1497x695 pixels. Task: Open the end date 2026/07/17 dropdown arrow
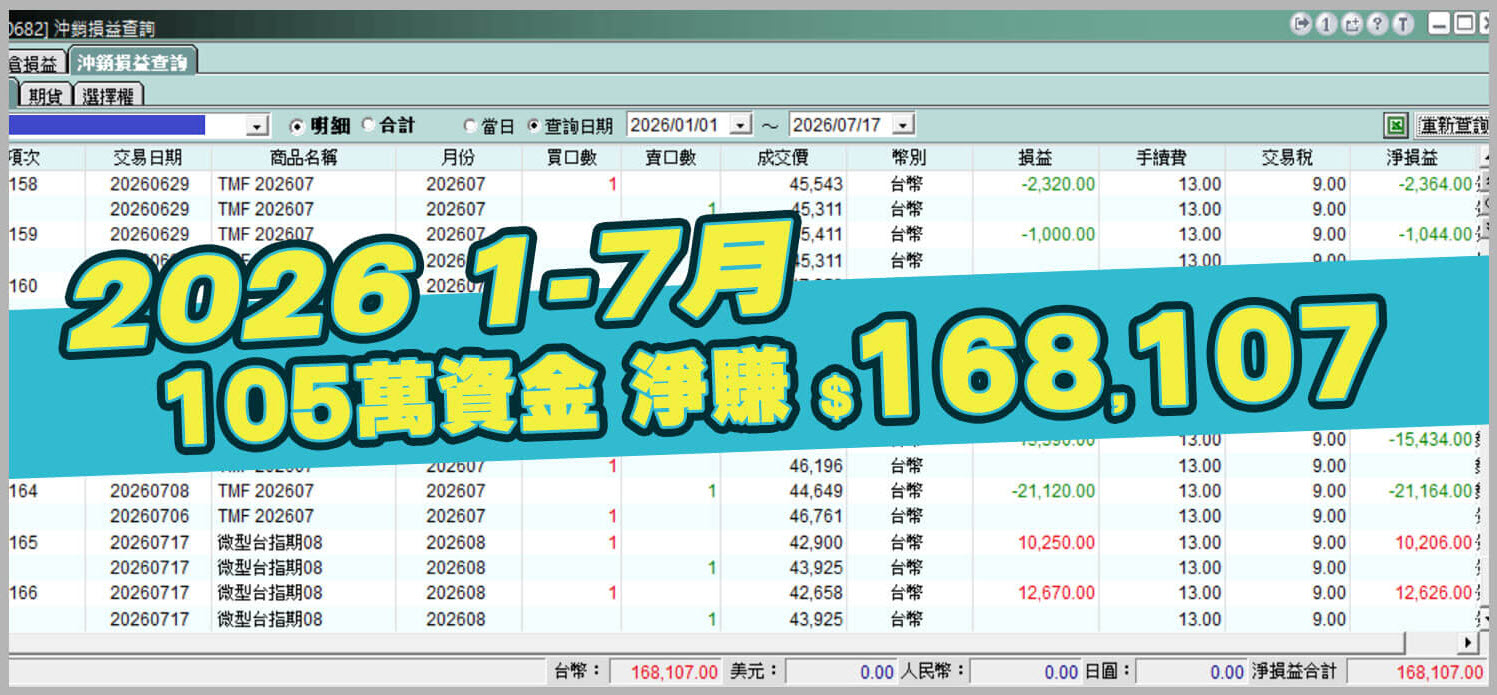903,126
